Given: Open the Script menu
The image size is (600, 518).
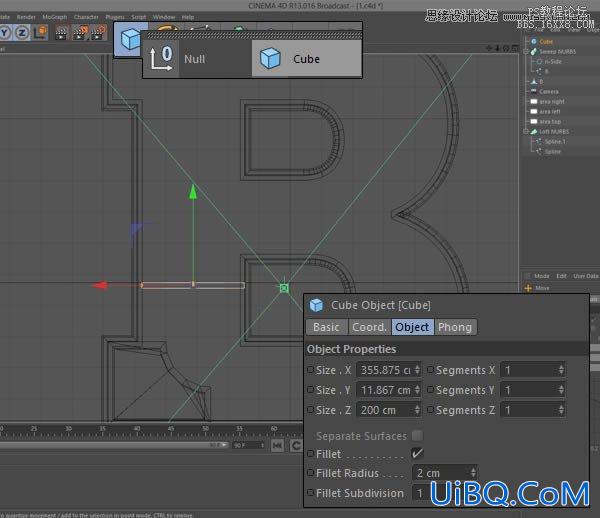Looking at the screenshot, I should pyautogui.click(x=139, y=17).
